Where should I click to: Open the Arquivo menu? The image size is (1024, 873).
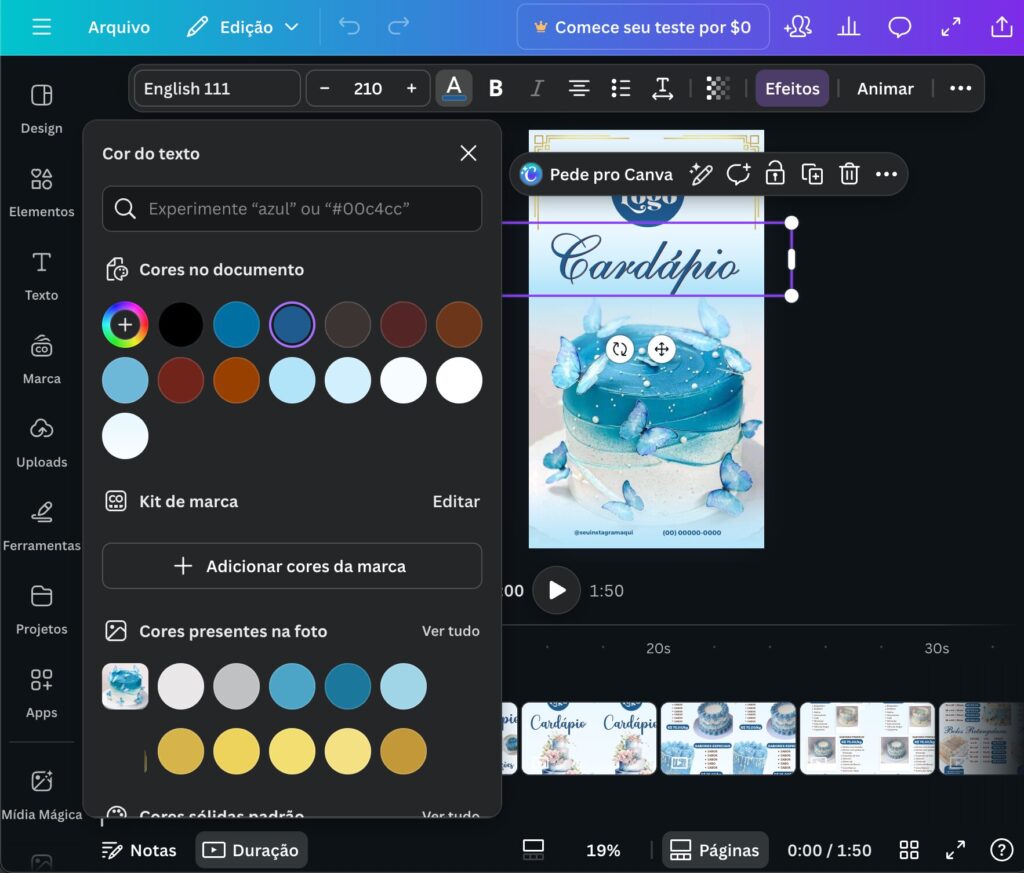pos(119,27)
